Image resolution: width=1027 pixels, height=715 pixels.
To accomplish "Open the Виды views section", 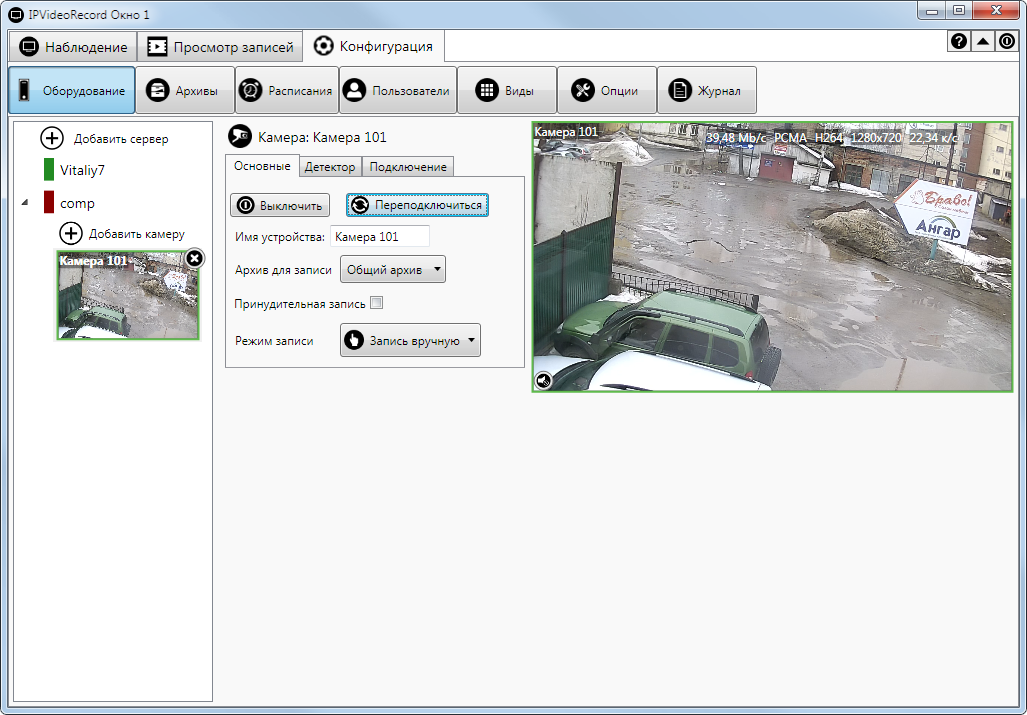I will click(x=506, y=91).
